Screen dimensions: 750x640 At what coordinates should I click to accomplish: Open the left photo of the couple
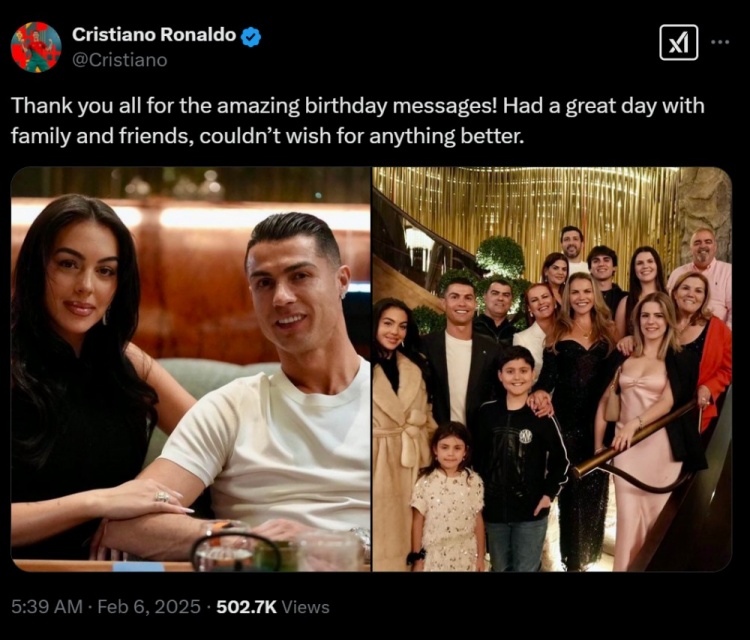190,369
